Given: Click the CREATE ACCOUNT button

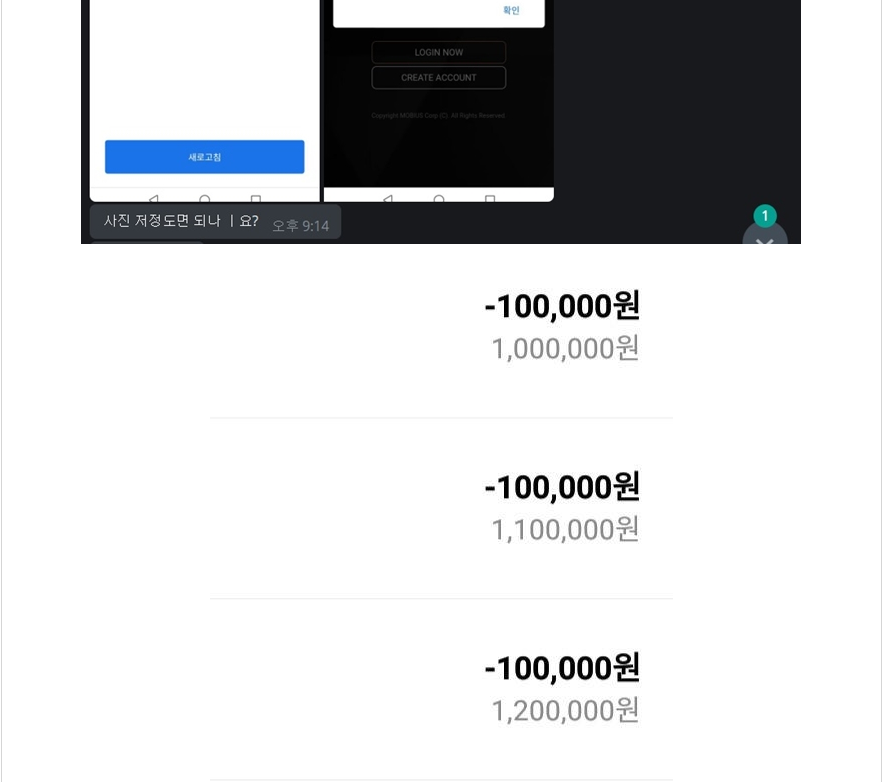Looking at the screenshot, I should pos(439,78).
